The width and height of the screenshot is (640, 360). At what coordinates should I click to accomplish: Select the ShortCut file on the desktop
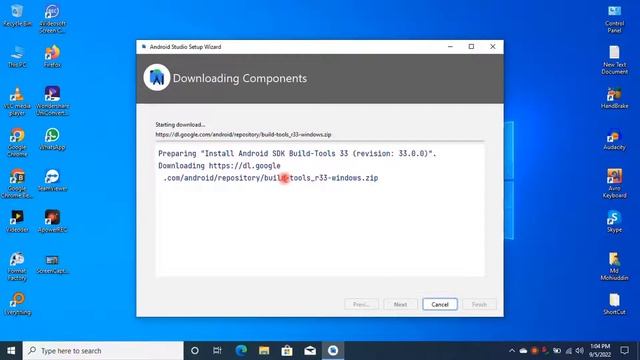[614, 304]
